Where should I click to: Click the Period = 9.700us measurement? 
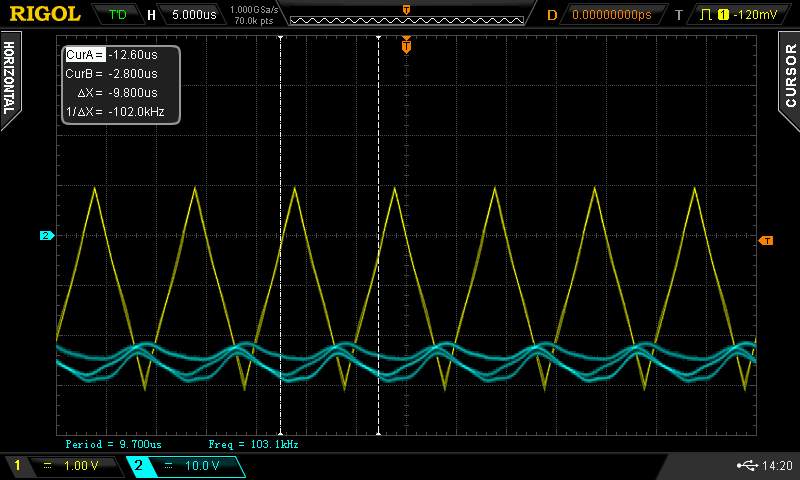pos(113,443)
